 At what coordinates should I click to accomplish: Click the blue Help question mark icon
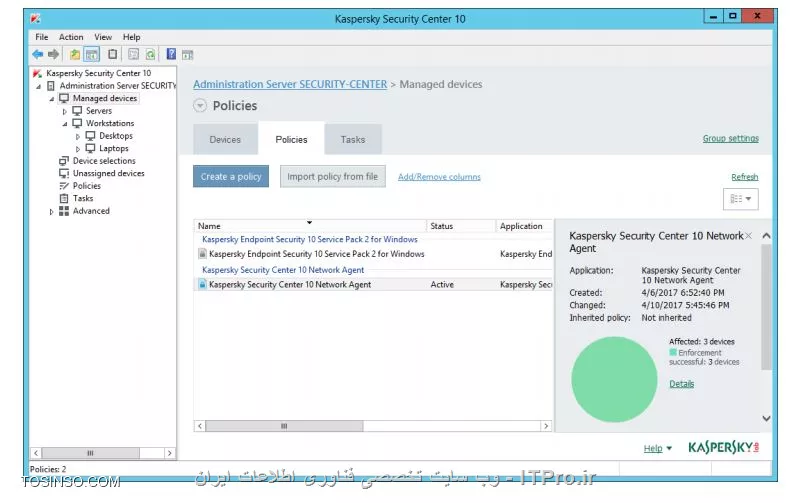click(x=171, y=54)
